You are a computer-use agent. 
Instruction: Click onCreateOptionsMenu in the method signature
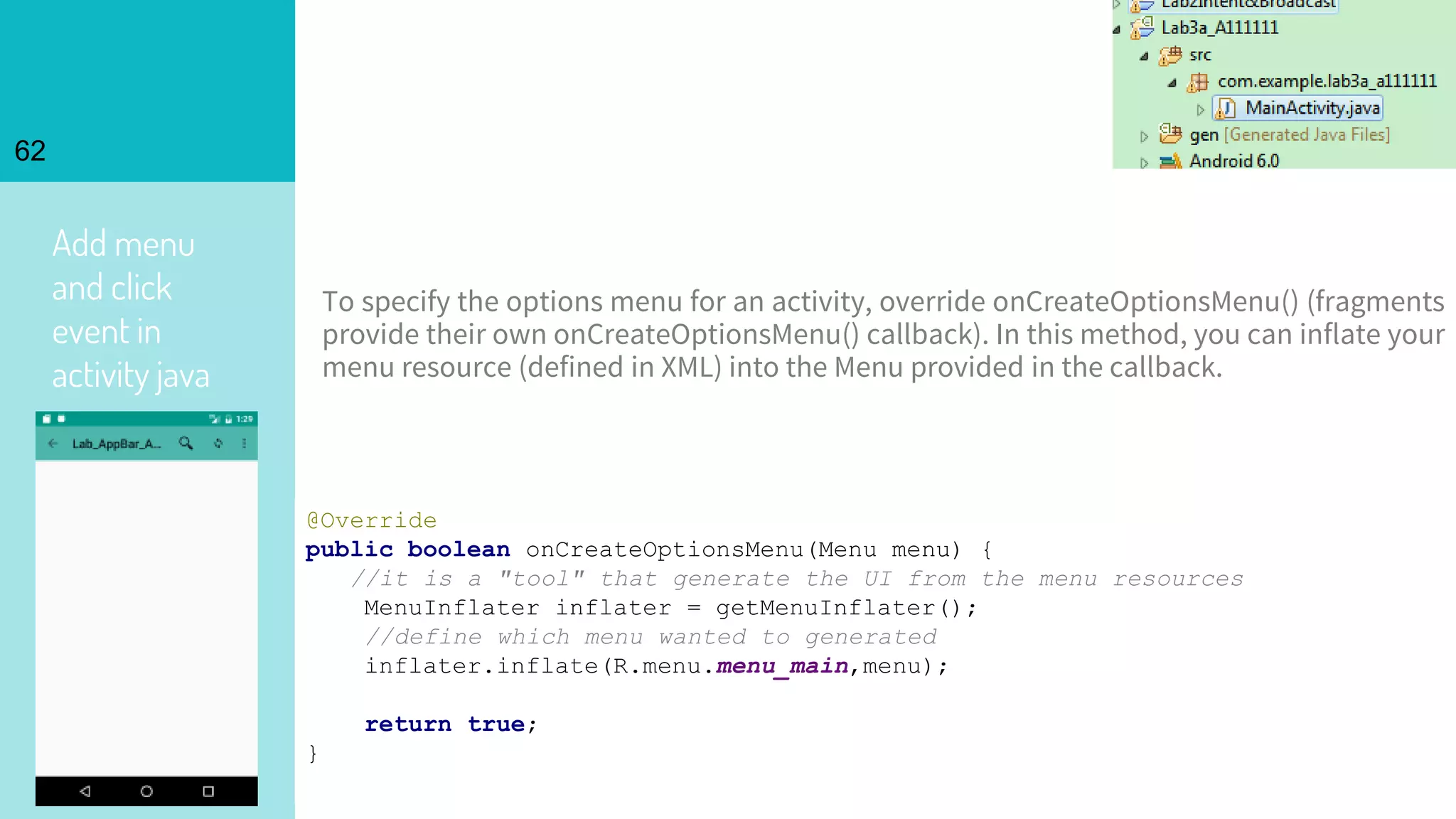coord(665,550)
